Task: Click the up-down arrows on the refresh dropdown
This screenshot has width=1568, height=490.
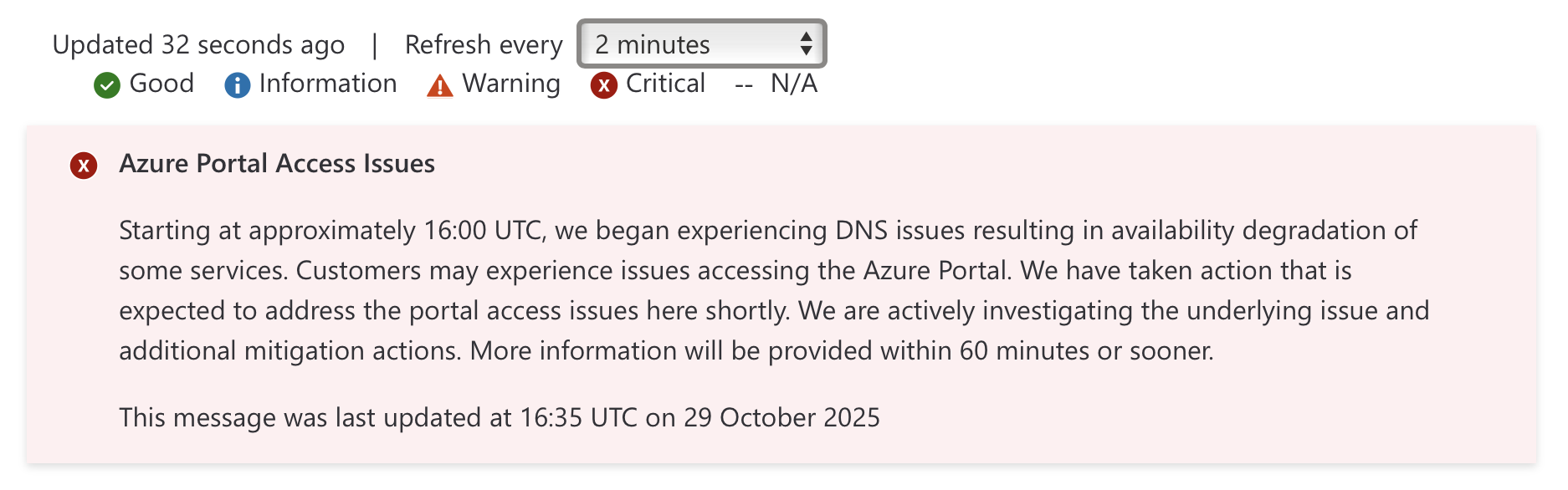Action: coord(806,44)
